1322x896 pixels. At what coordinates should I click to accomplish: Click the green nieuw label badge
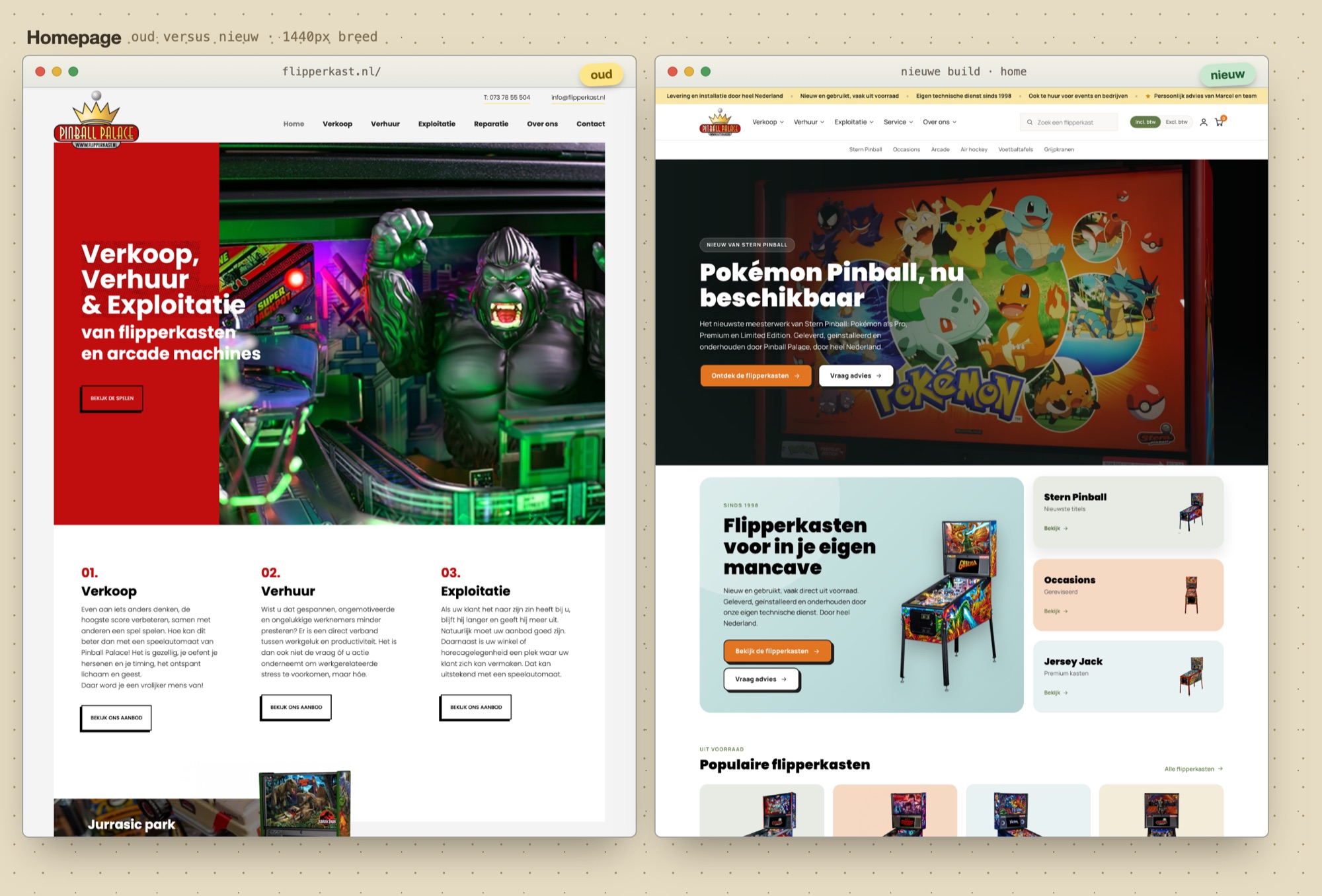pos(1227,75)
